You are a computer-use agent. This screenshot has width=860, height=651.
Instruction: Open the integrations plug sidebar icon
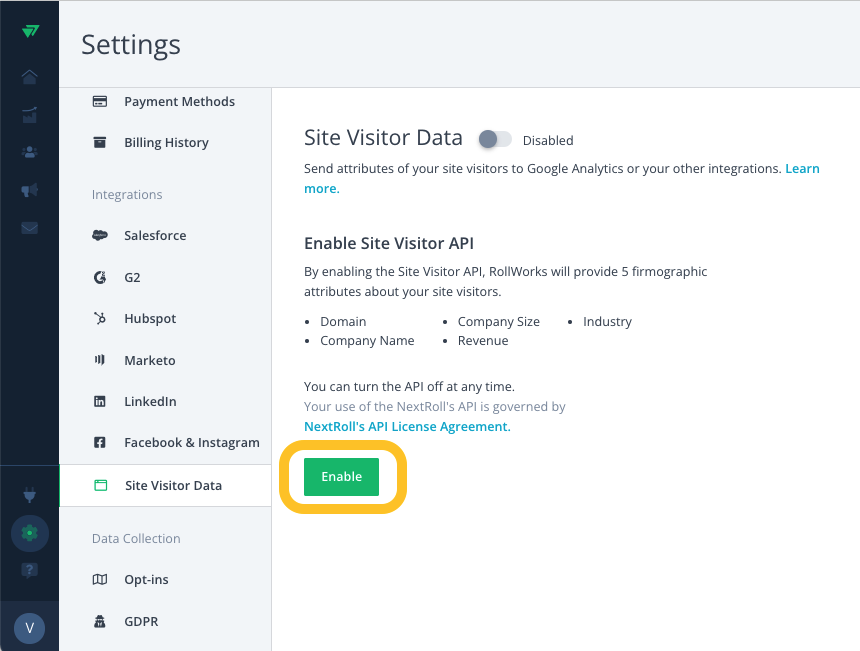[x=30, y=495]
